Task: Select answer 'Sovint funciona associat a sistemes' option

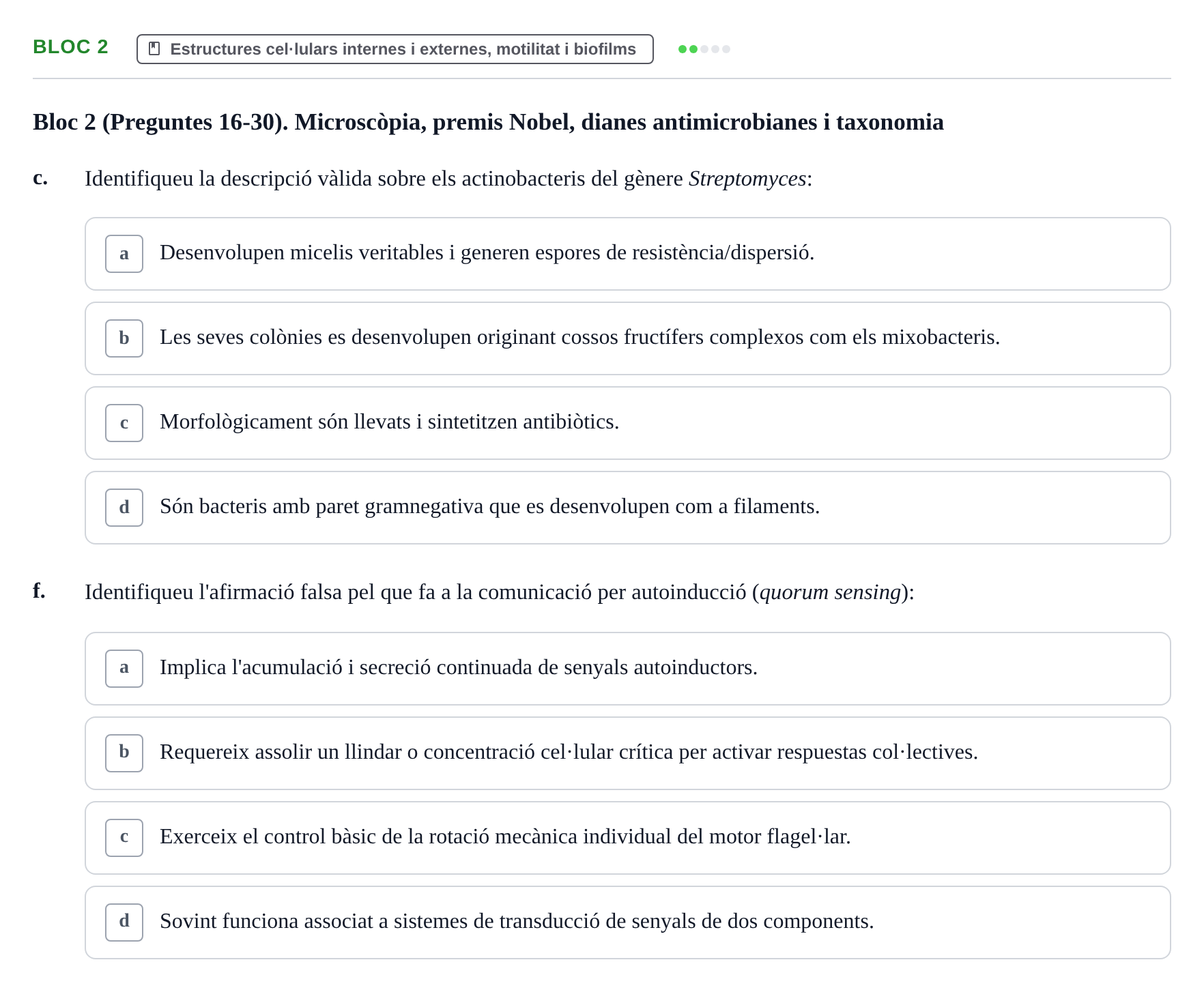Action: click(627, 922)
